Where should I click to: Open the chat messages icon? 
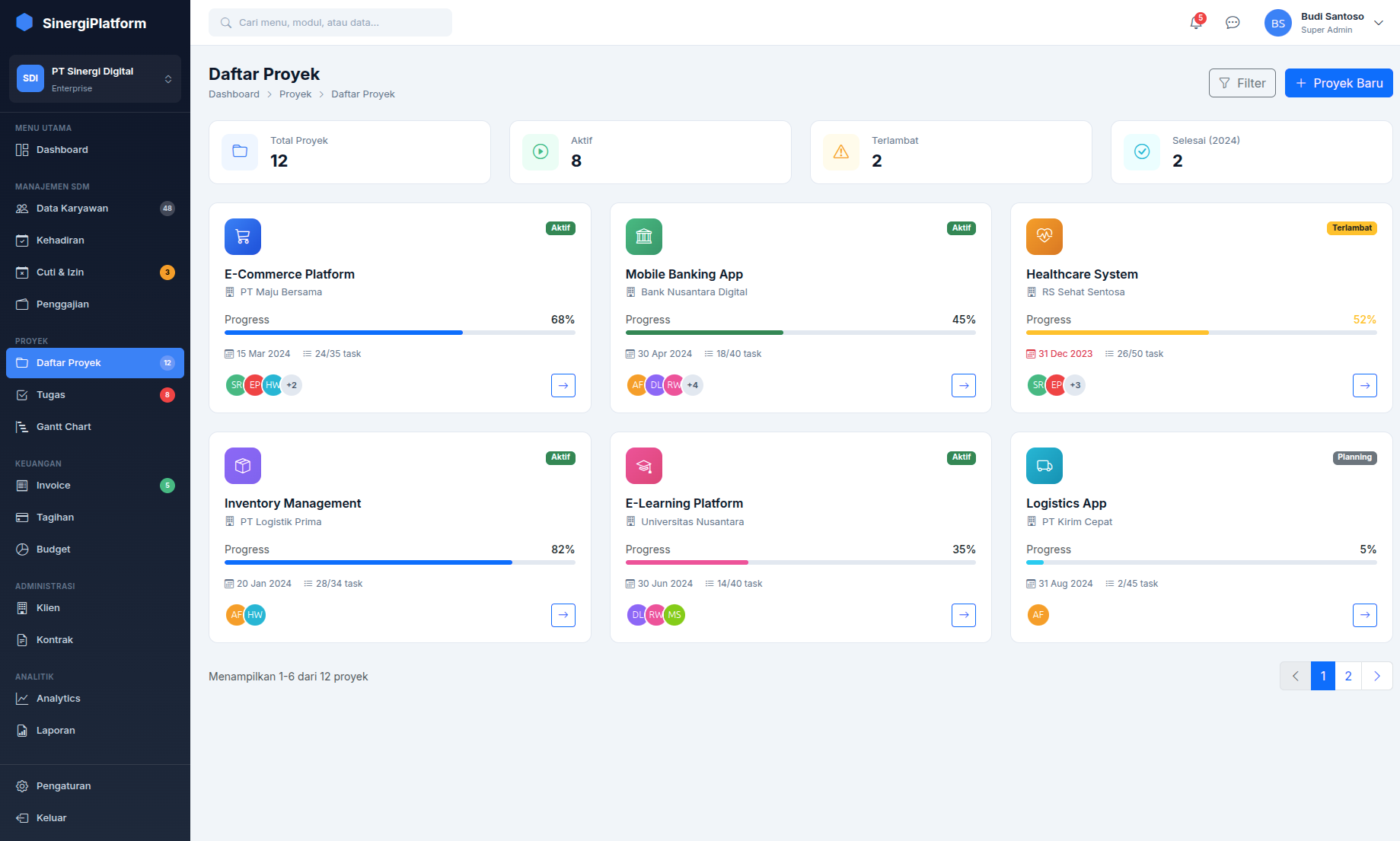click(1233, 23)
